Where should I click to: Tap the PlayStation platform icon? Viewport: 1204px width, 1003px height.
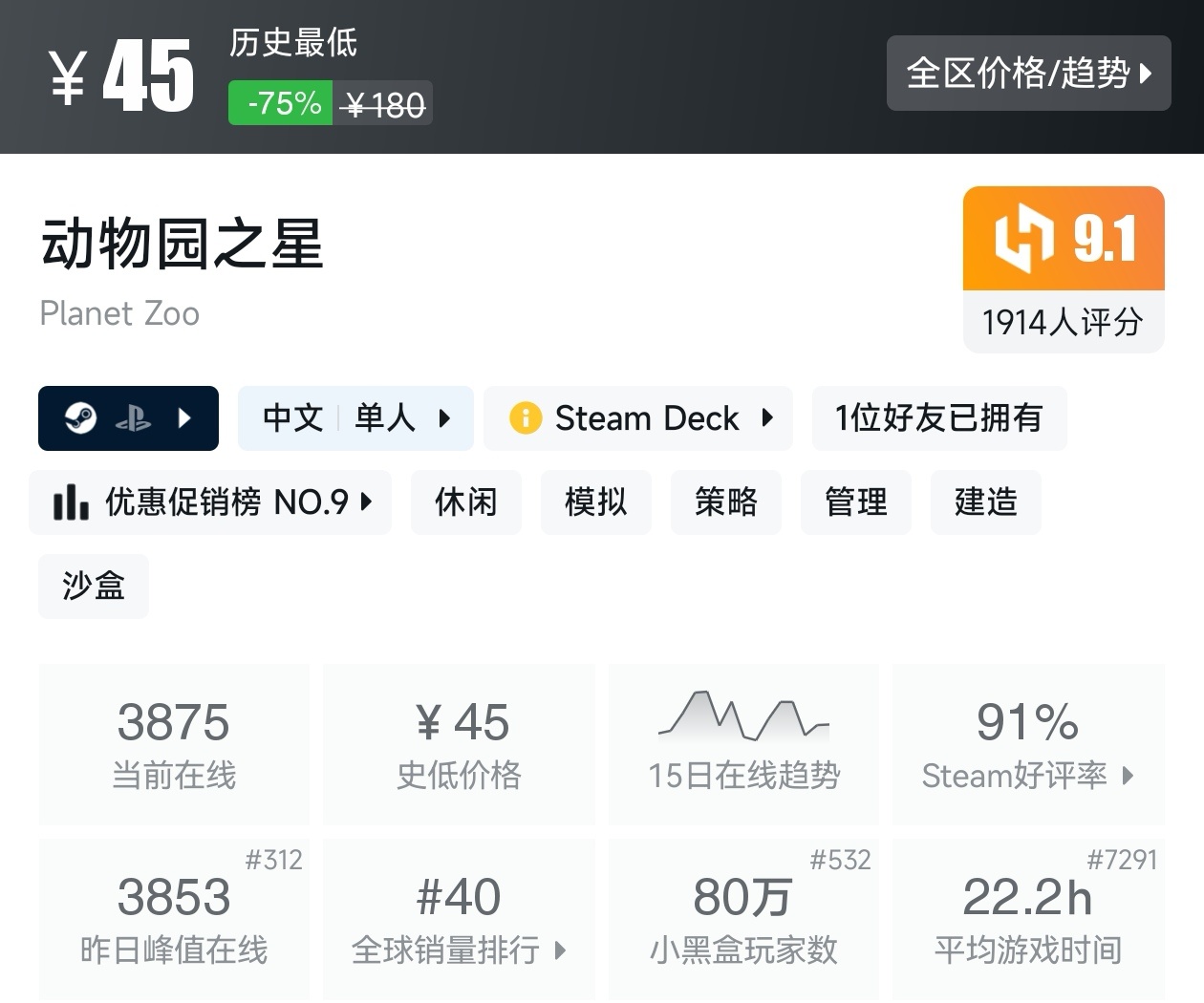133,417
